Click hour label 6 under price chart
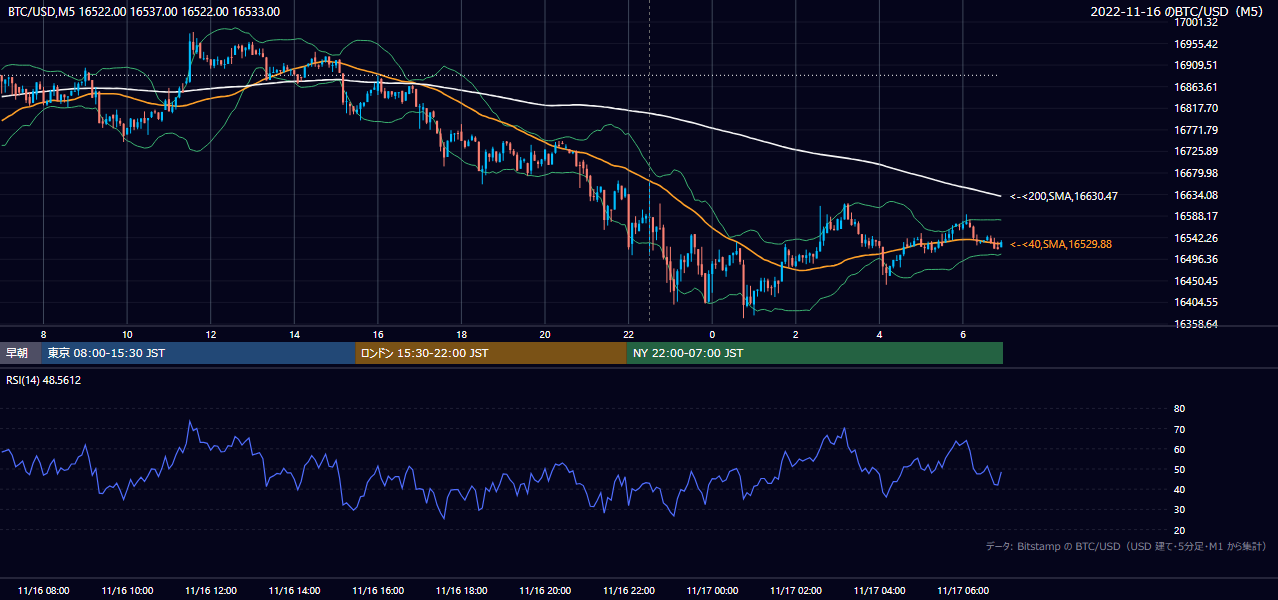 click(x=963, y=334)
